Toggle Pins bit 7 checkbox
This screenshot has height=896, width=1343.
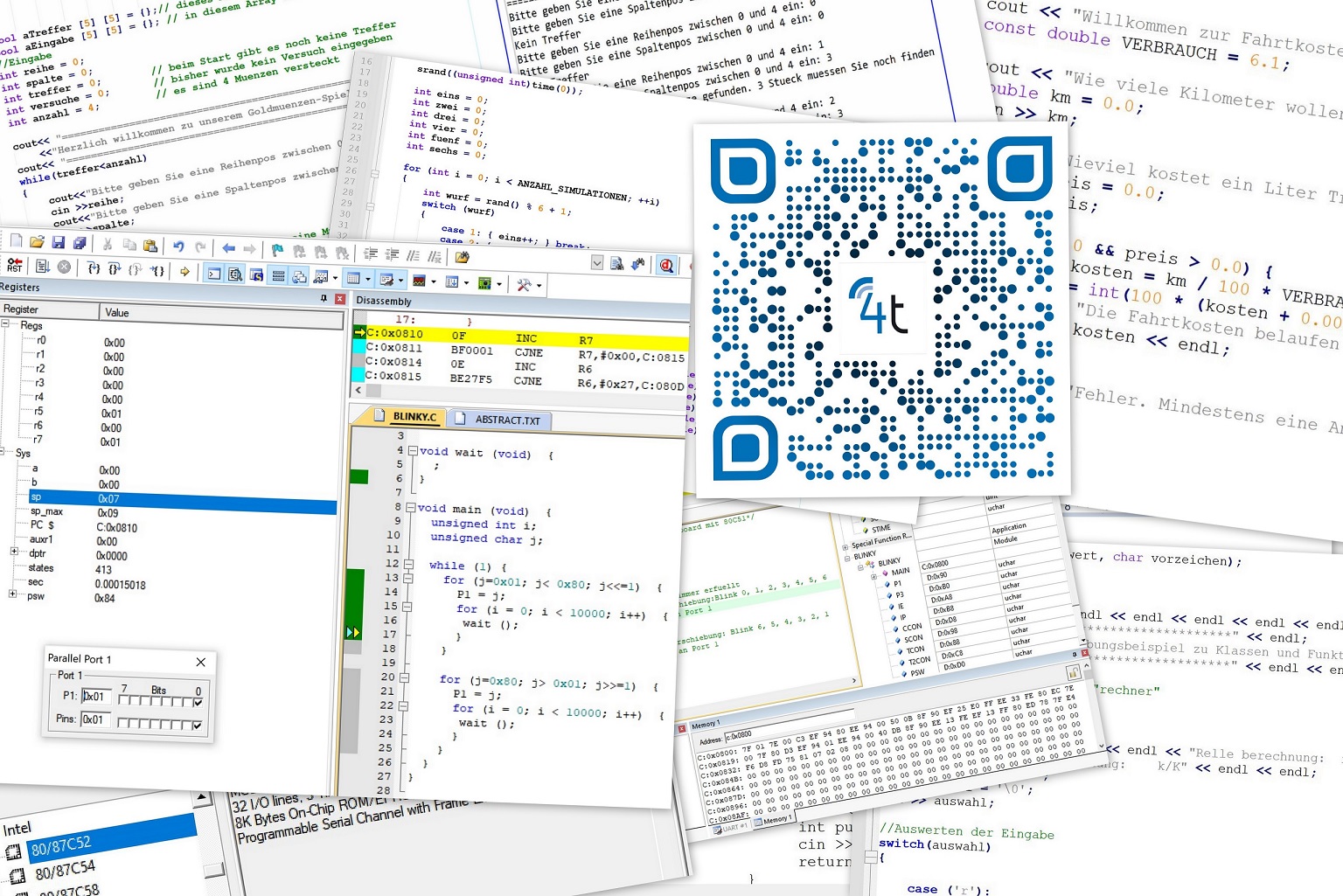122,723
